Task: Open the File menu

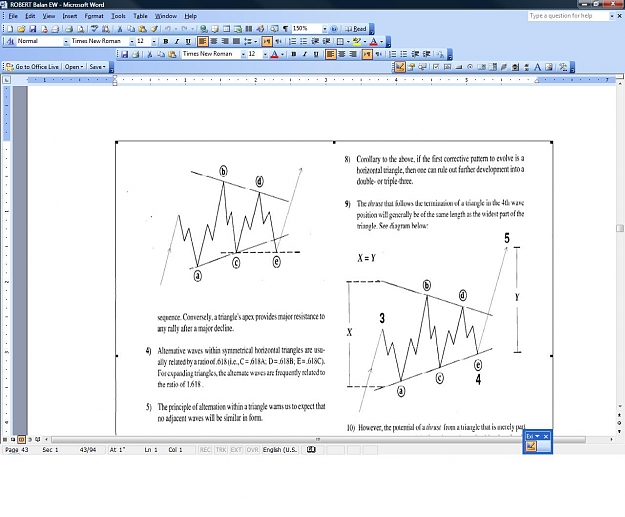Action: tap(13, 16)
